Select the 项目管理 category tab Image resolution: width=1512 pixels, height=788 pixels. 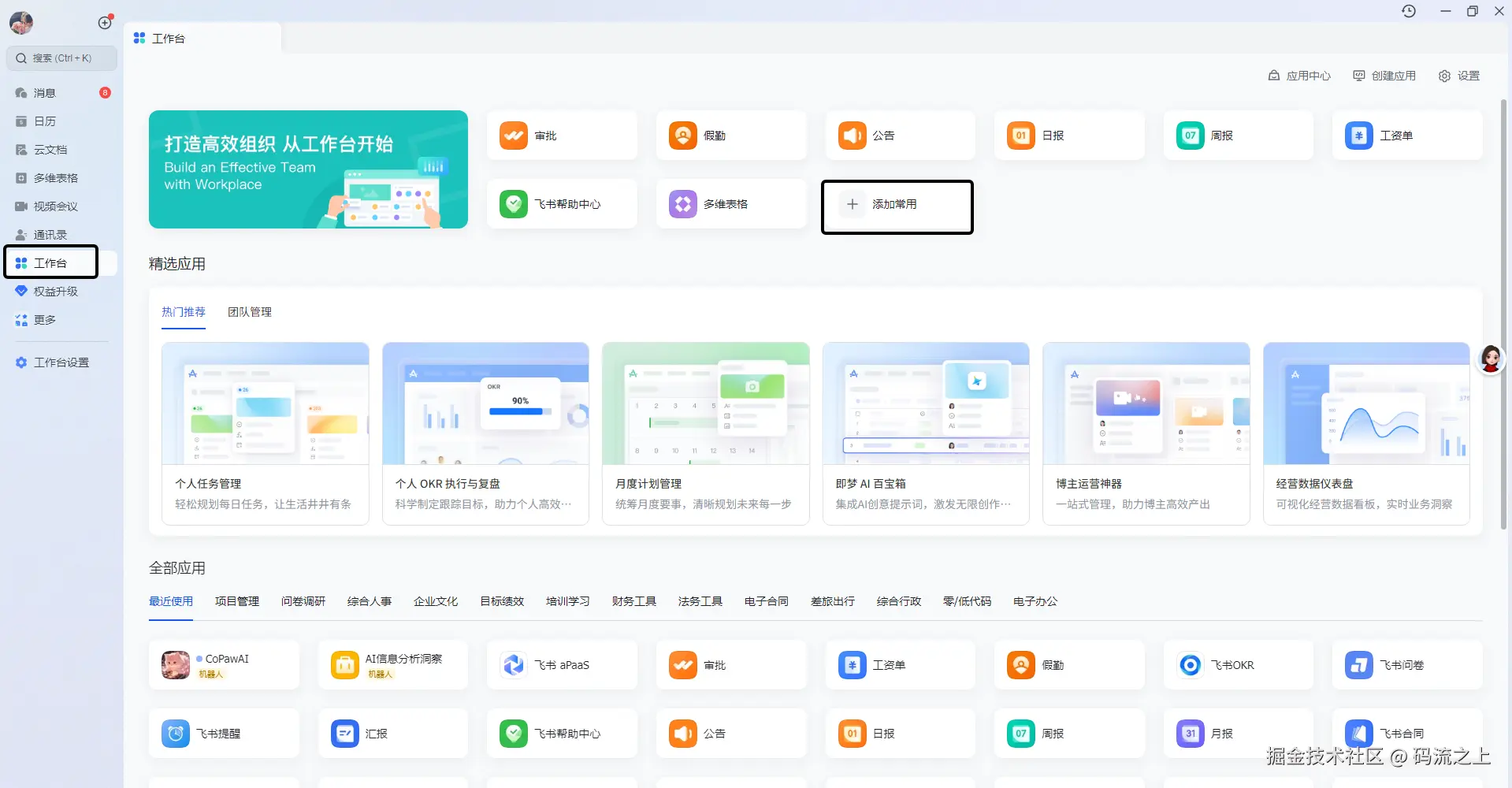coord(237,601)
